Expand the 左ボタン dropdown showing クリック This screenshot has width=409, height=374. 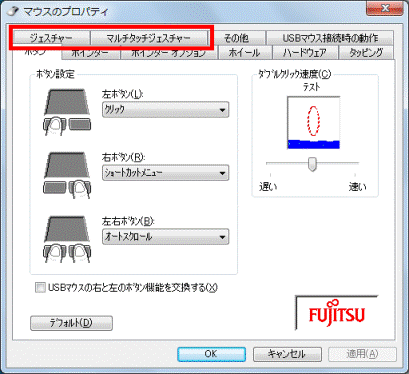(x=165, y=109)
